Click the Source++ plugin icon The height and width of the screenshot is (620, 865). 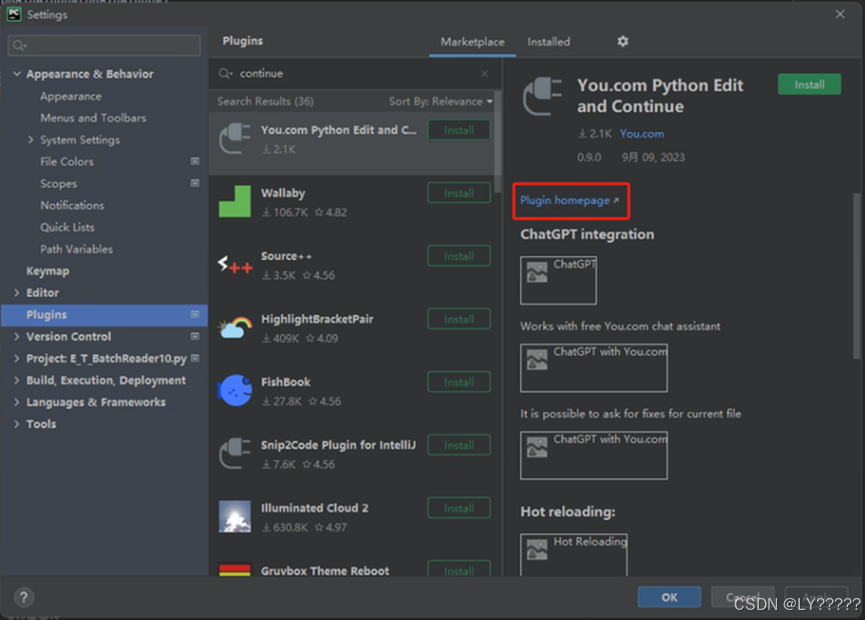point(235,264)
